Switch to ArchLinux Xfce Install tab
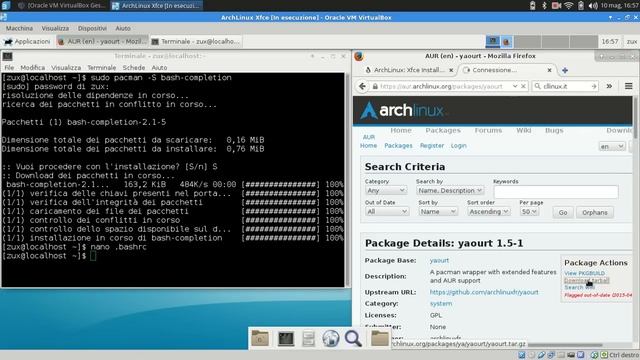 409,70
